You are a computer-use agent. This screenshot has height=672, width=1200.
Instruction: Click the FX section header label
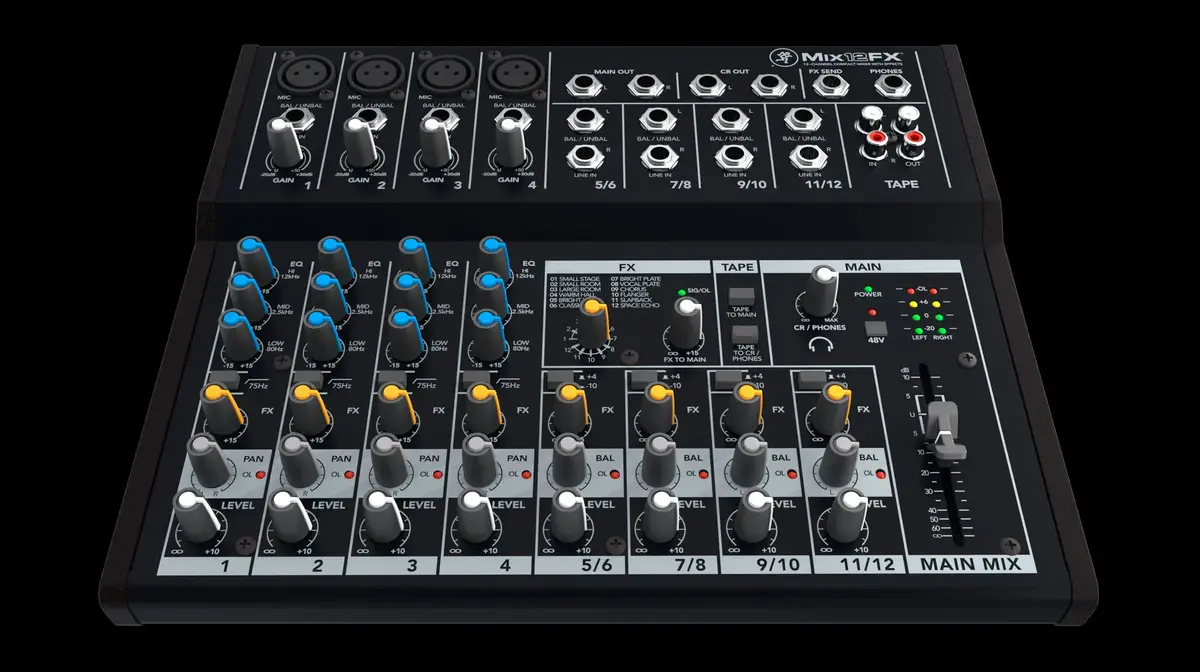627,267
